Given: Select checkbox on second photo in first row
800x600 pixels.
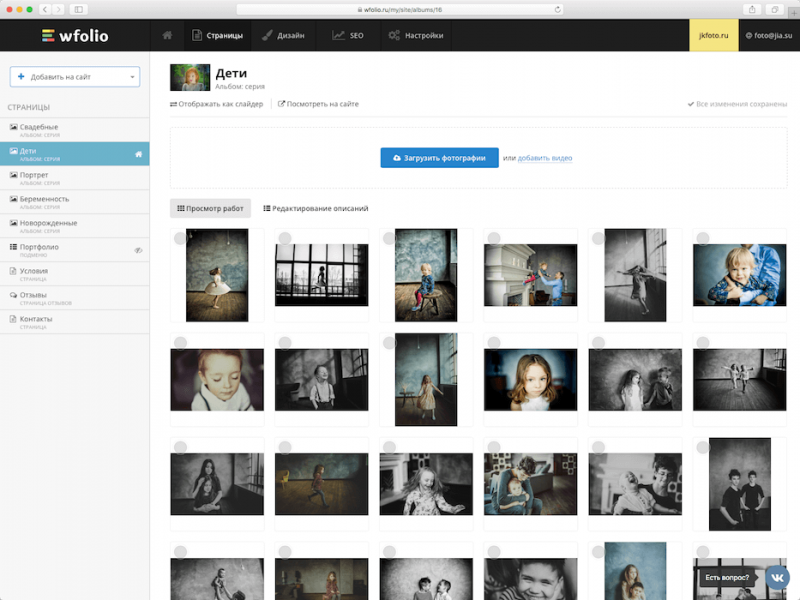Looking at the screenshot, I should (x=285, y=238).
